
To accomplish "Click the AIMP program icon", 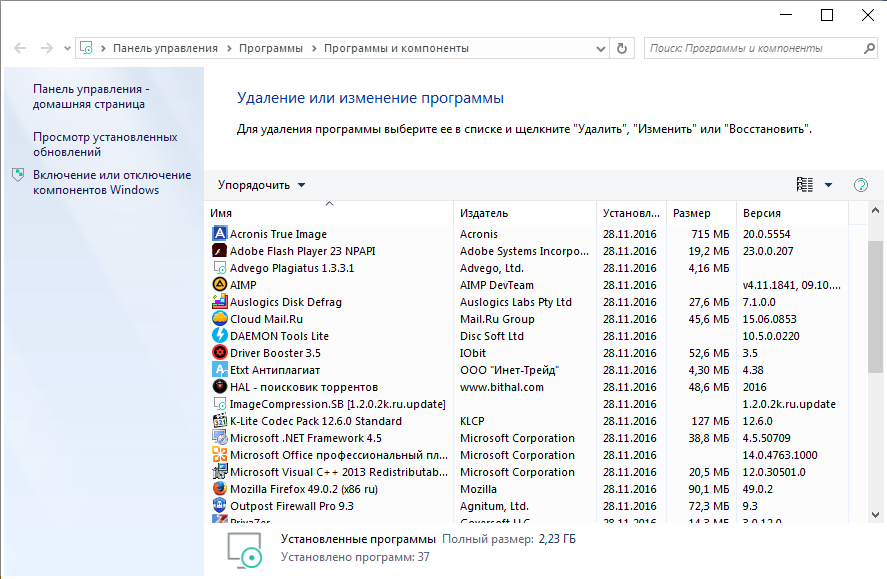I will coord(220,285).
